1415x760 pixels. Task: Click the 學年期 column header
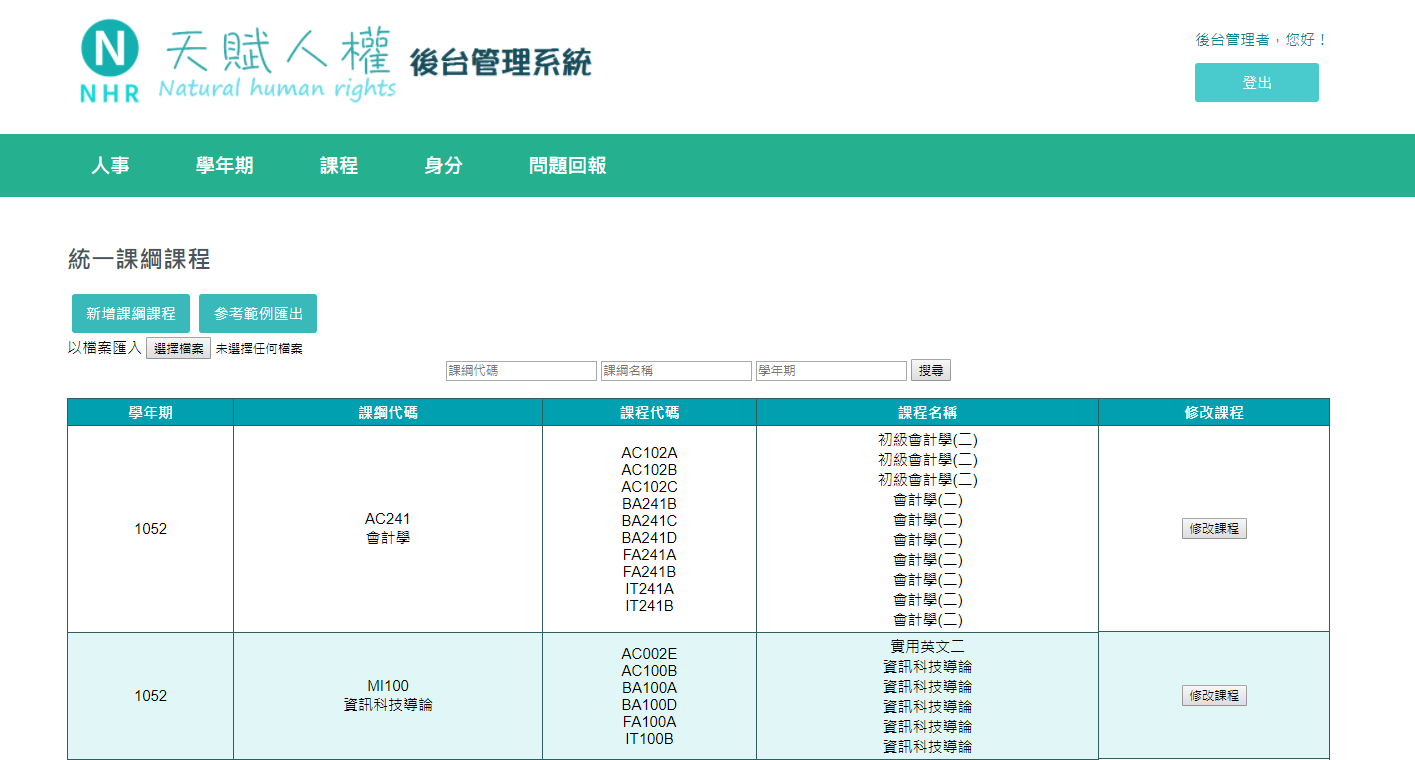click(x=150, y=412)
